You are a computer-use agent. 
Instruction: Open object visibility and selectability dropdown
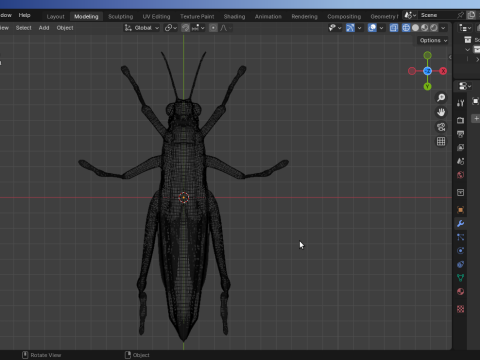coord(335,28)
